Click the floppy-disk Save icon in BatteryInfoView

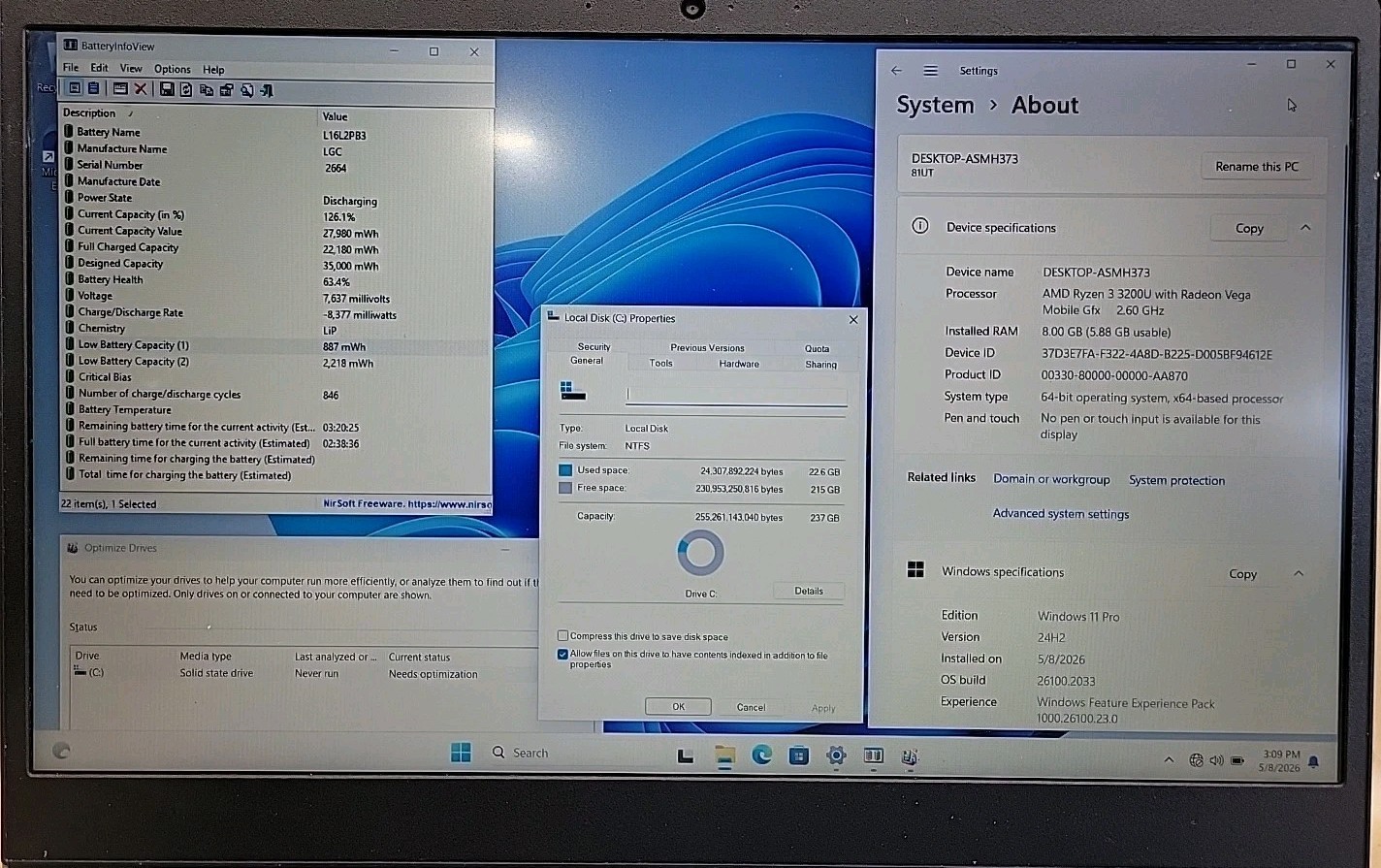point(167,89)
